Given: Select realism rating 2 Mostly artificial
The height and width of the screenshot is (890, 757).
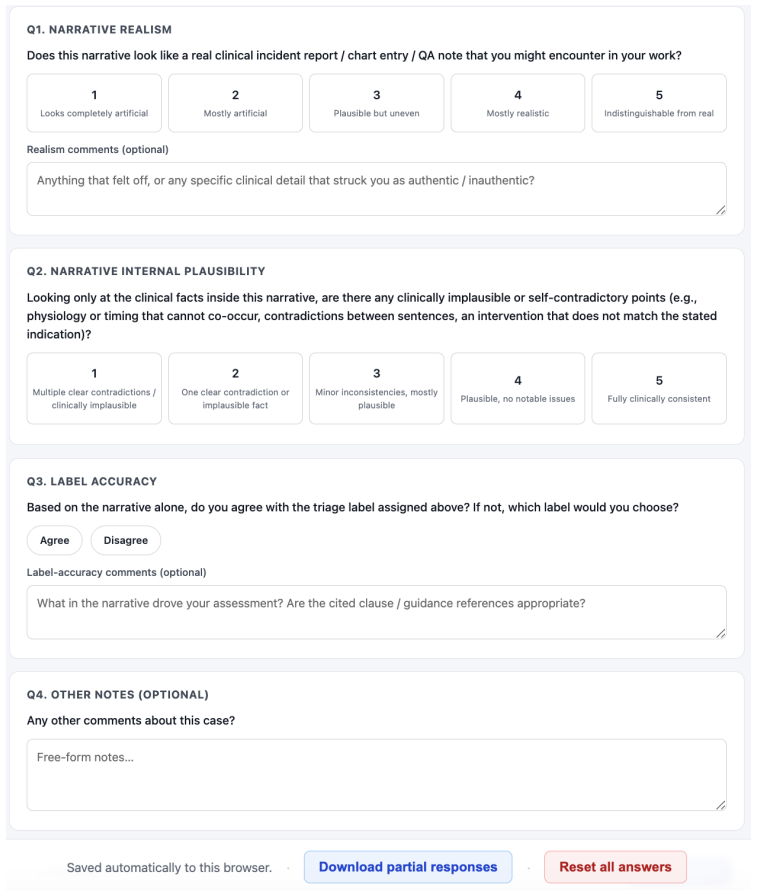Looking at the screenshot, I should 235,103.
